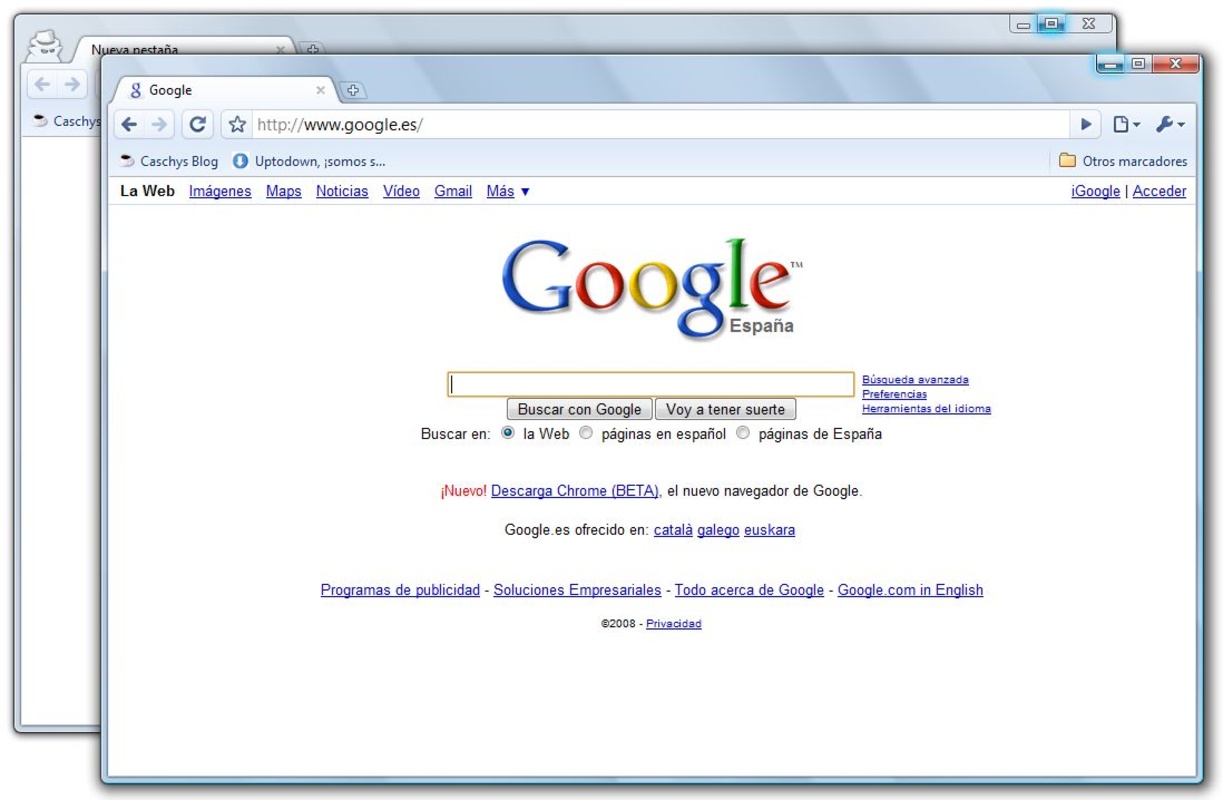Click Descarga Chrome (BETA) link

(575, 491)
